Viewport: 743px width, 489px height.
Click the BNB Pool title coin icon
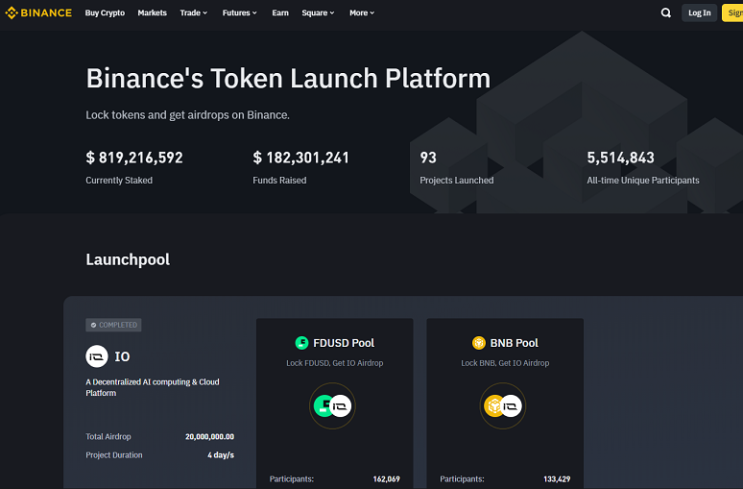[479, 343]
